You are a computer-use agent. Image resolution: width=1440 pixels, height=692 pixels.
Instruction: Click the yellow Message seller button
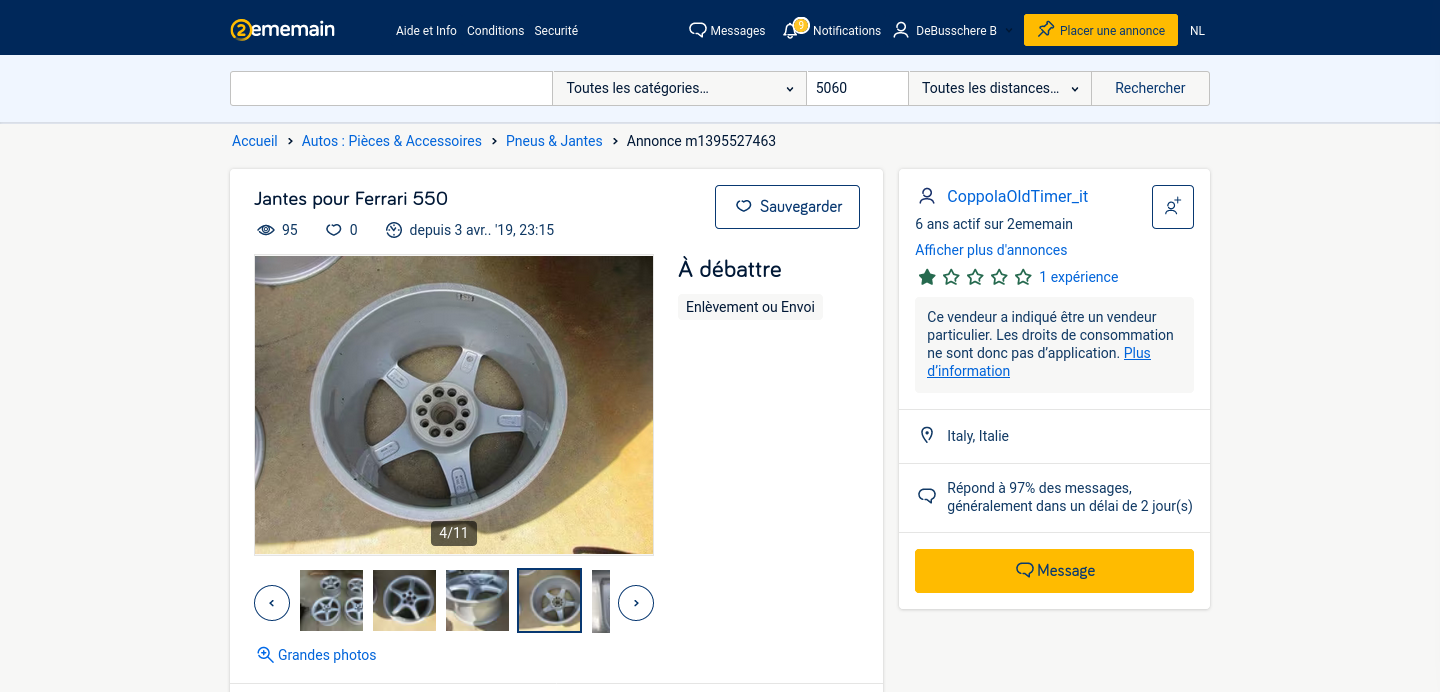click(1054, 571)
